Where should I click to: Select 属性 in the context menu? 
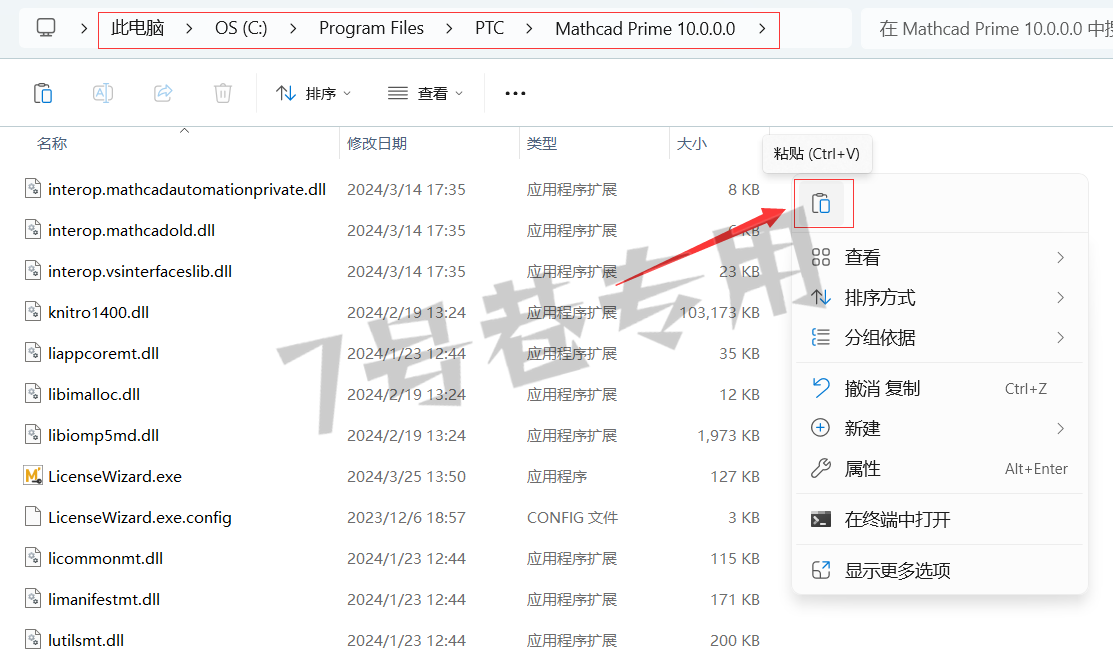coord(940,469)
